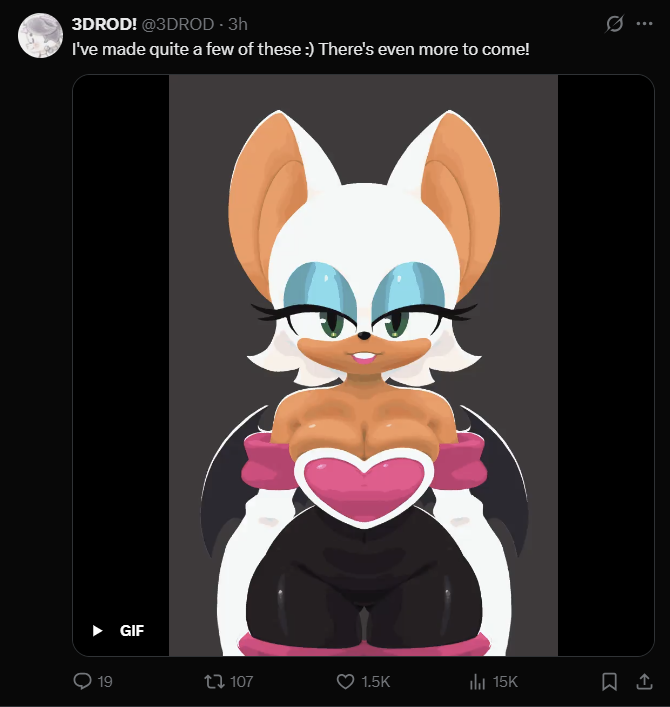Click the repost count 107
Viewport: 670px width, 707px height.
coord(242,681)
